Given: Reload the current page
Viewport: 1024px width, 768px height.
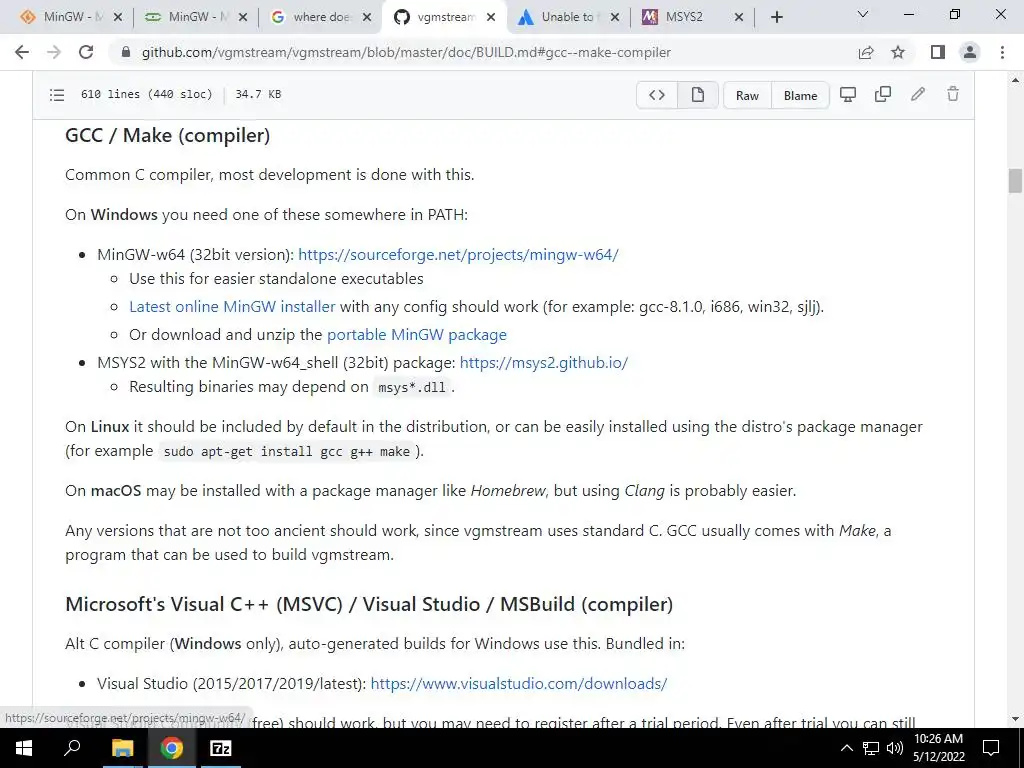Looking at the screenshot, I should pos(86,52).
